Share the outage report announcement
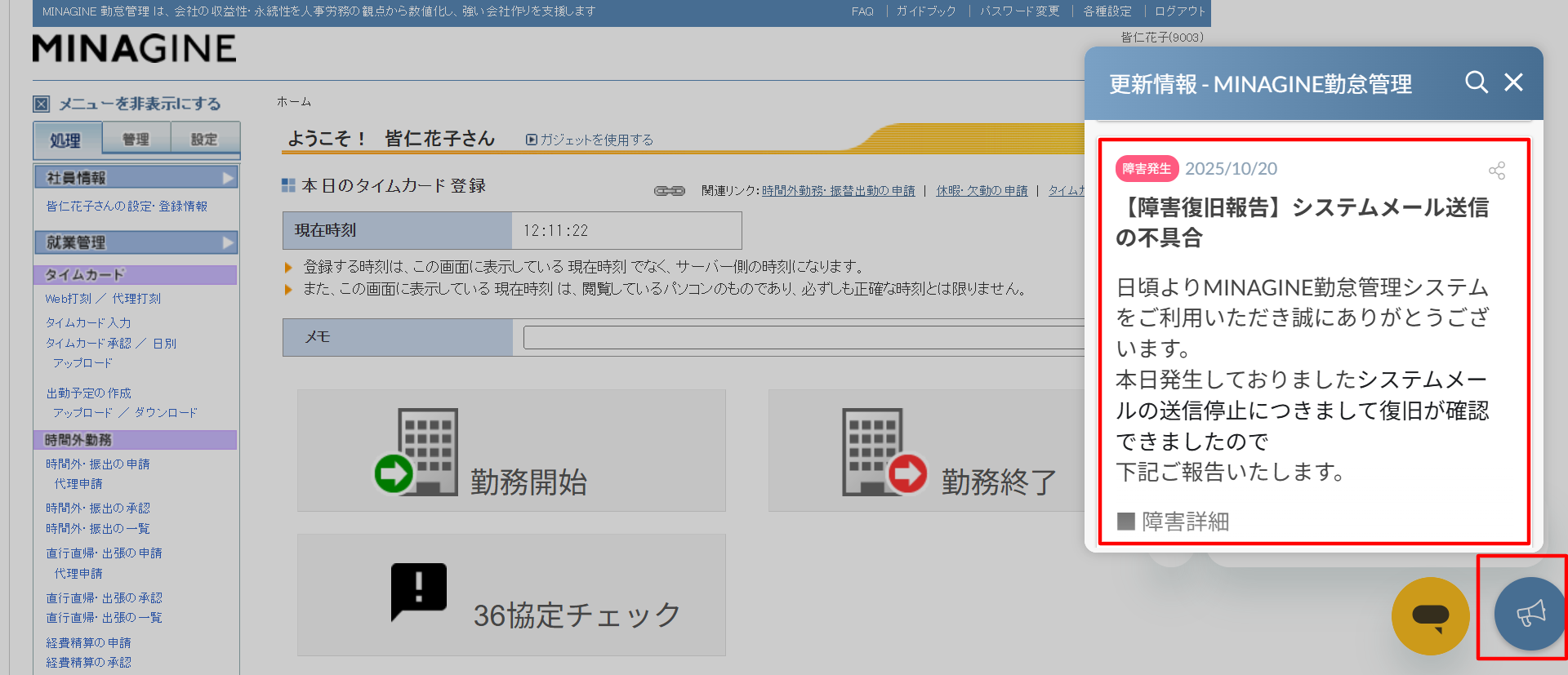This screenshot has width=1568, height=675. [1496, 171]
